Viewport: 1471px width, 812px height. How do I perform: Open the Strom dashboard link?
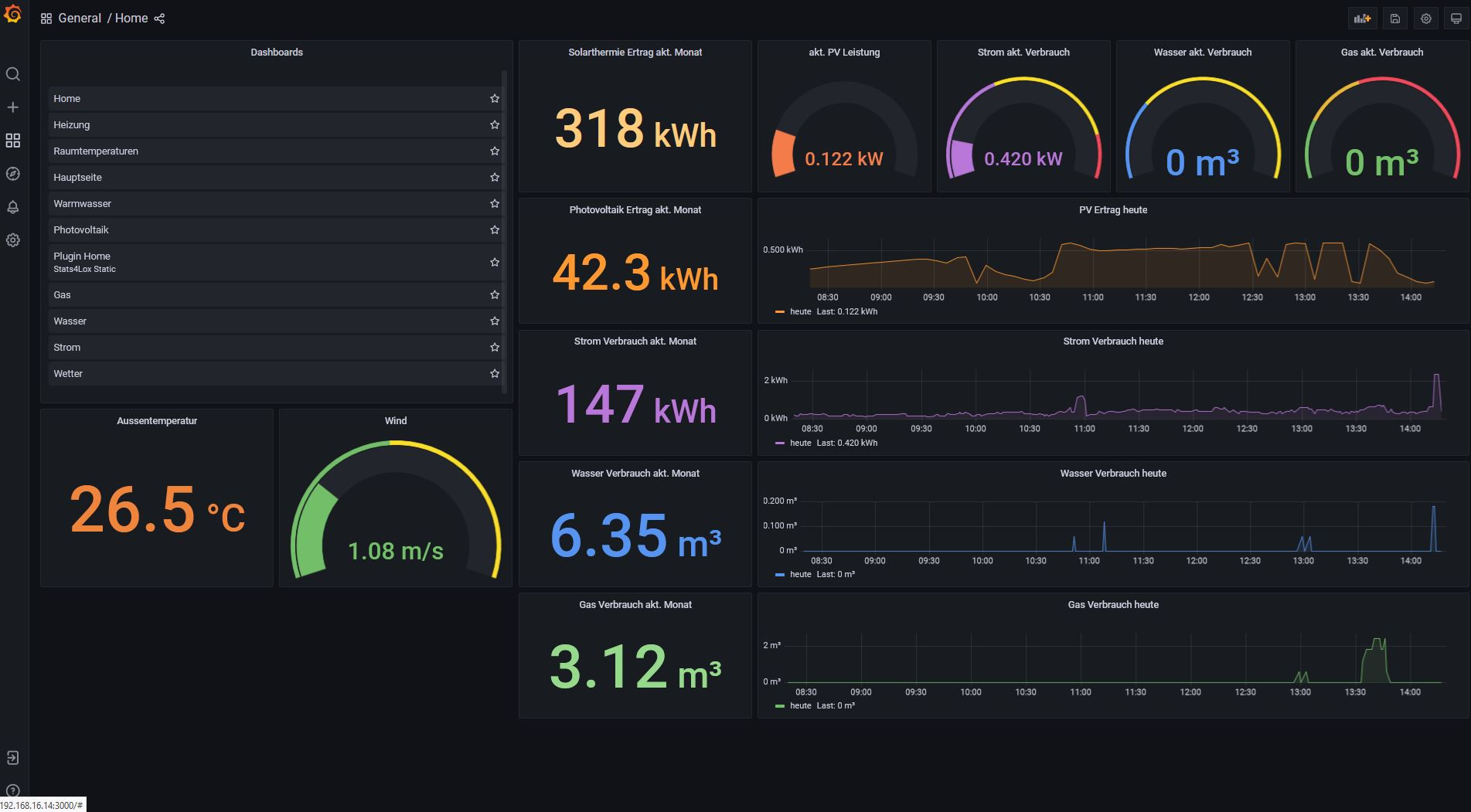point(66,348)
